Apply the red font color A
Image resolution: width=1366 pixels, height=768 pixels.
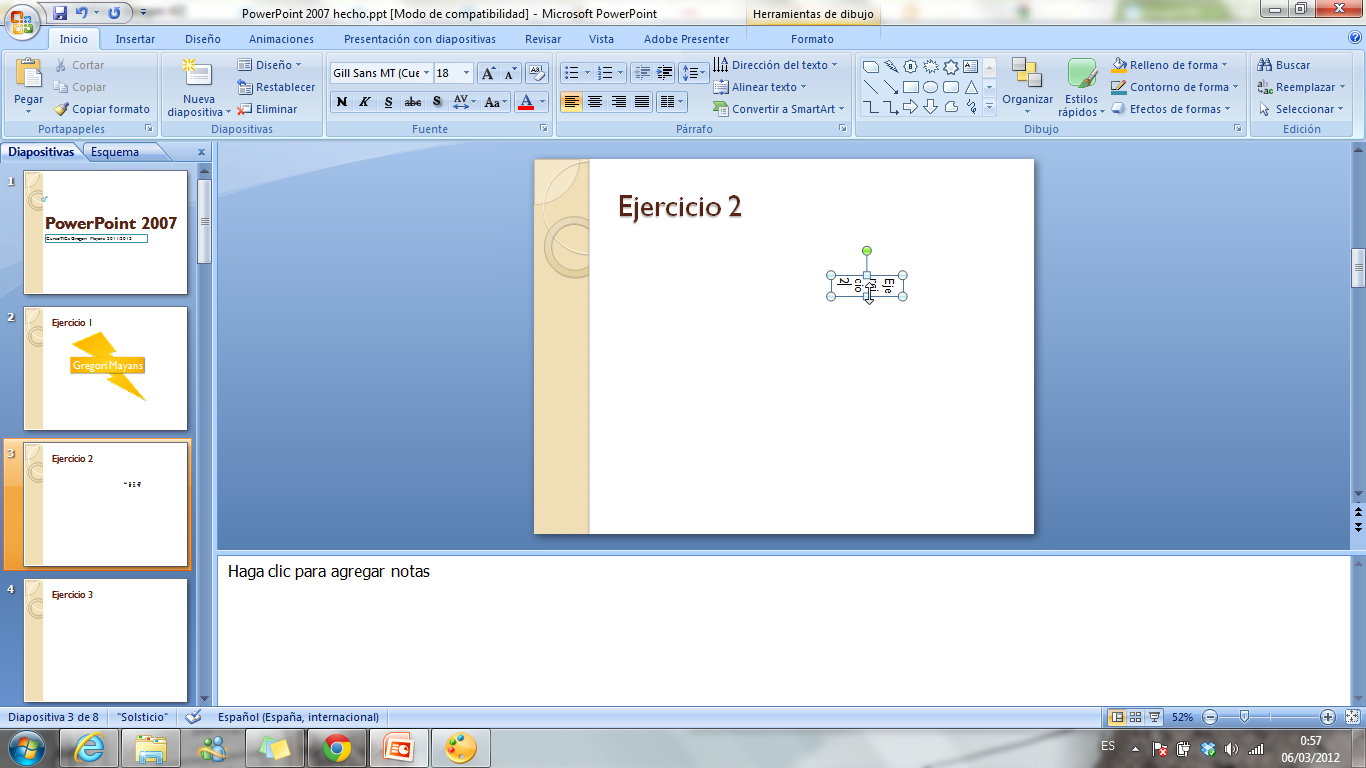526,102
